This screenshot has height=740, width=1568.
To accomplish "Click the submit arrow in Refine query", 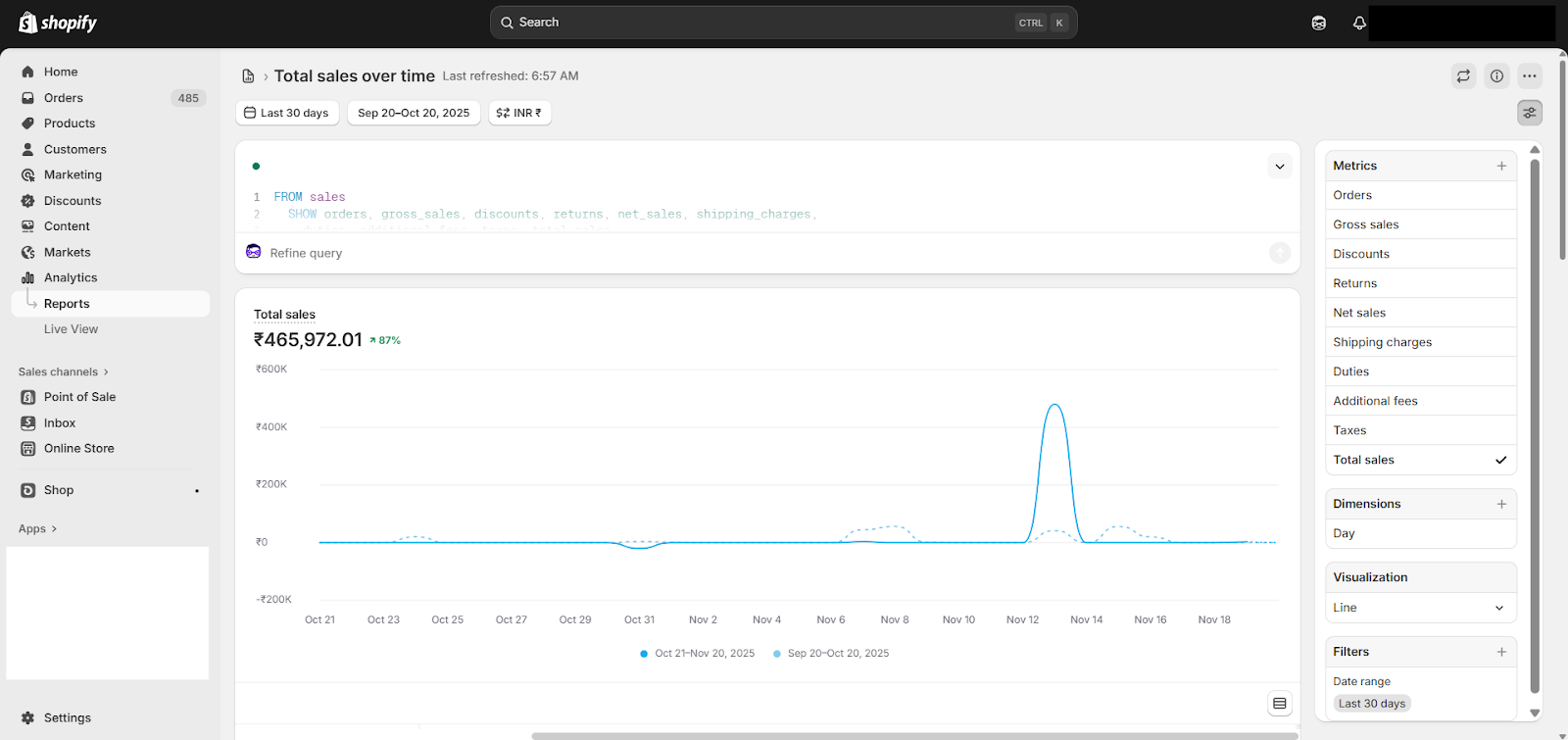I will (1280, 253).
